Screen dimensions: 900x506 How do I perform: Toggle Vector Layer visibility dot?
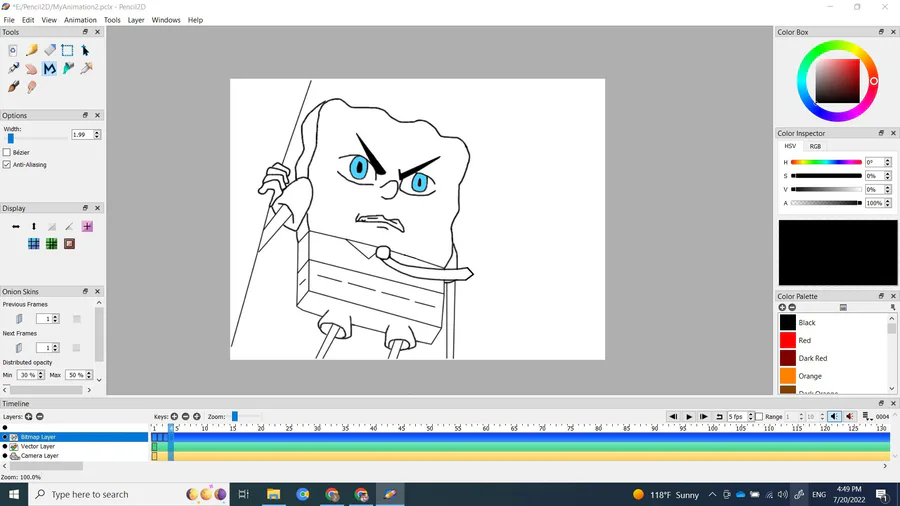click(x=5, y=446)
